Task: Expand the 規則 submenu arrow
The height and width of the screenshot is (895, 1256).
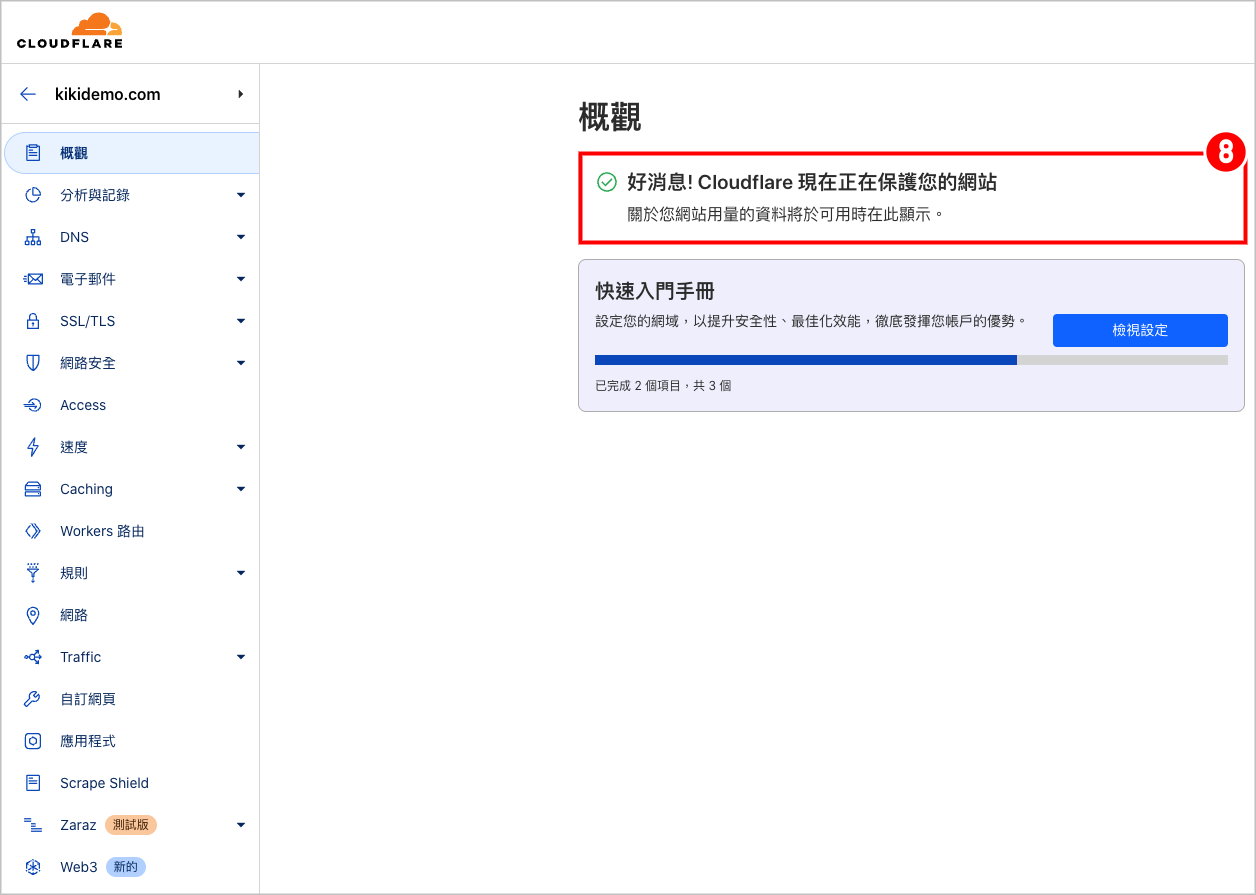Action: (x=241, y=573)
